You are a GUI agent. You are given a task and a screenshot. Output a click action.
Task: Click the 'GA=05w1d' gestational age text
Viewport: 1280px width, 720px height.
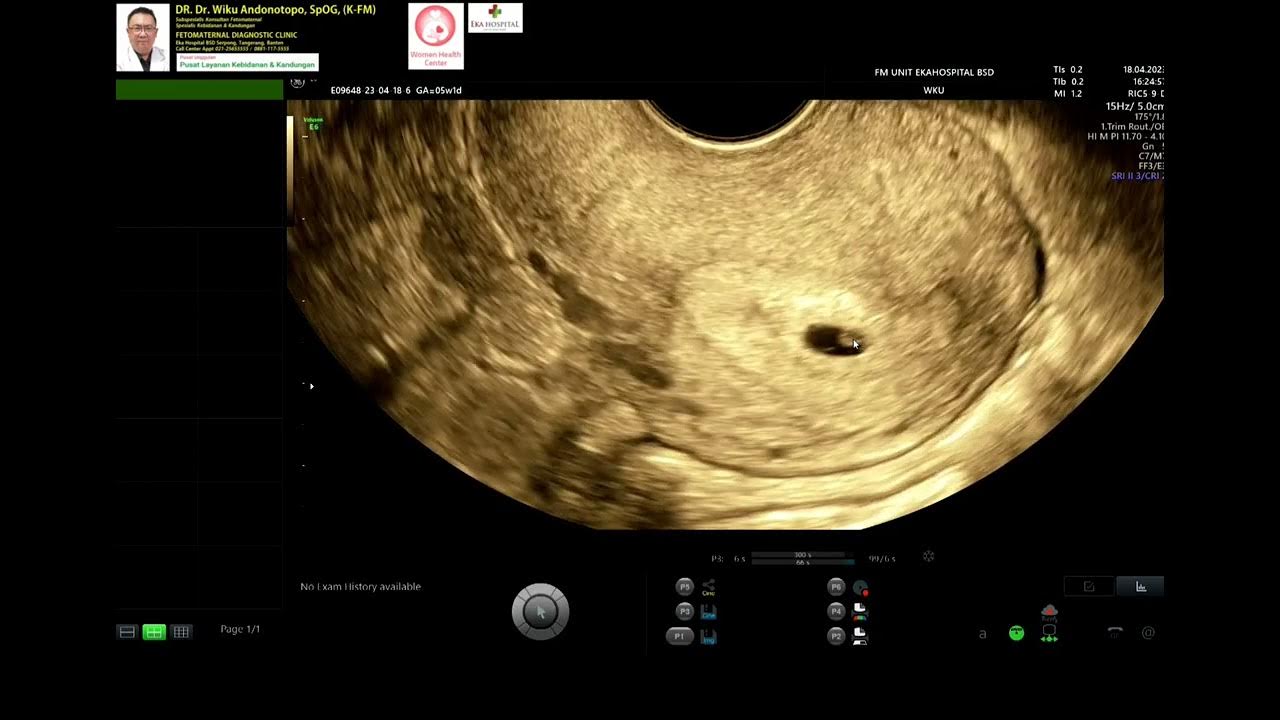[439, 90]
